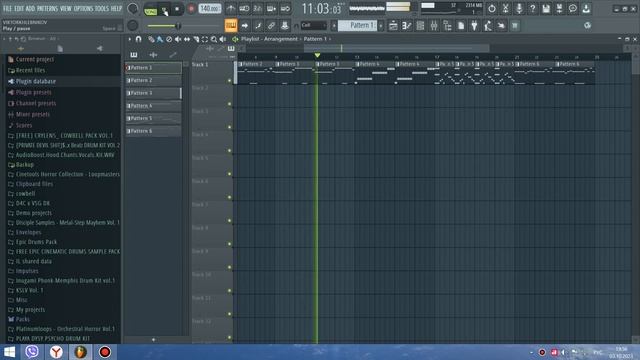The image size is (640, 360).
Task: Open the plugin picker plug icon
Action: 474,26
